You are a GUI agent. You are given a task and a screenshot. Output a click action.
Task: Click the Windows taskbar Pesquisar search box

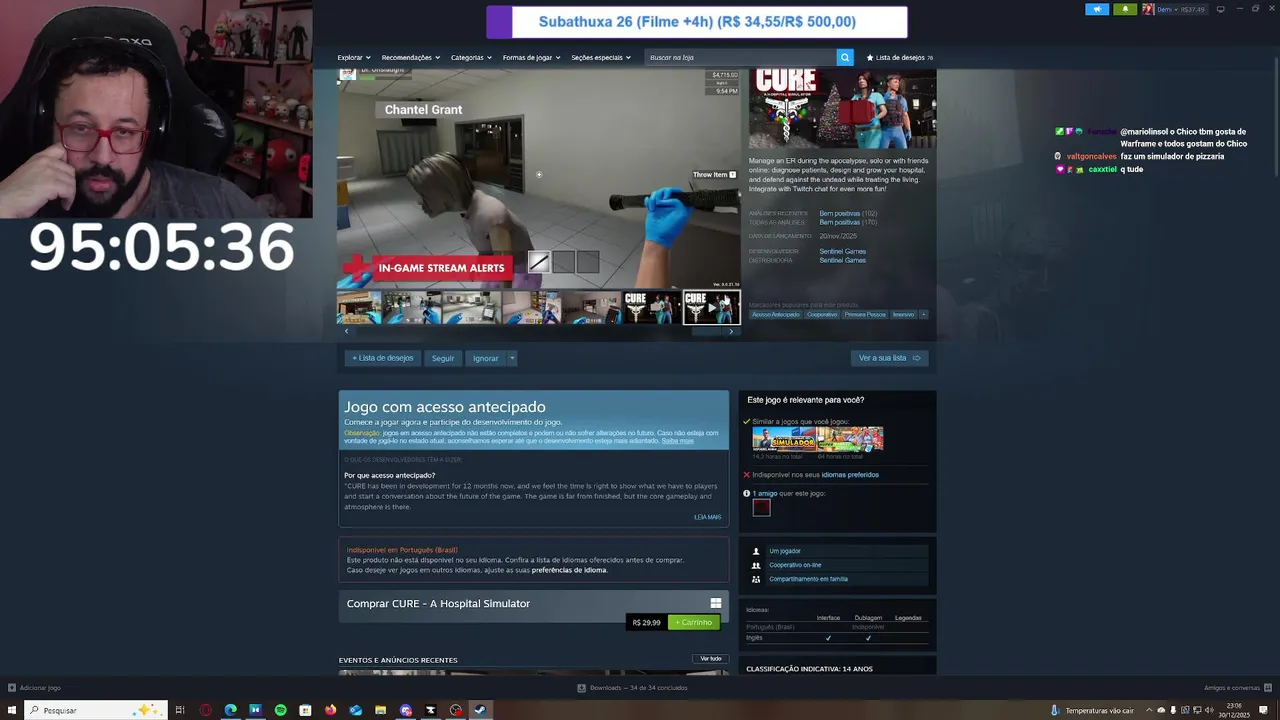click(x=95, y=710)
